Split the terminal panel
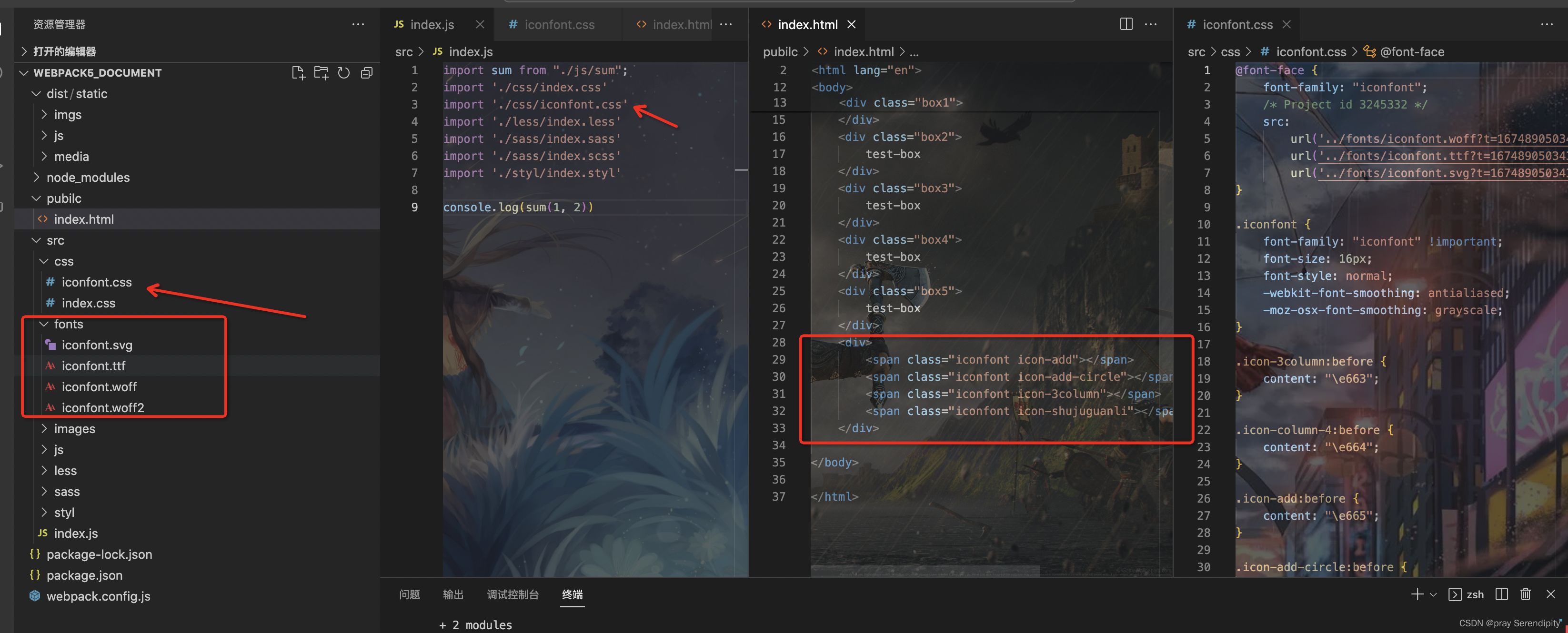The width and height of the screenshot is (1568, 633). pyautogui.click(x=1501, y=594)
